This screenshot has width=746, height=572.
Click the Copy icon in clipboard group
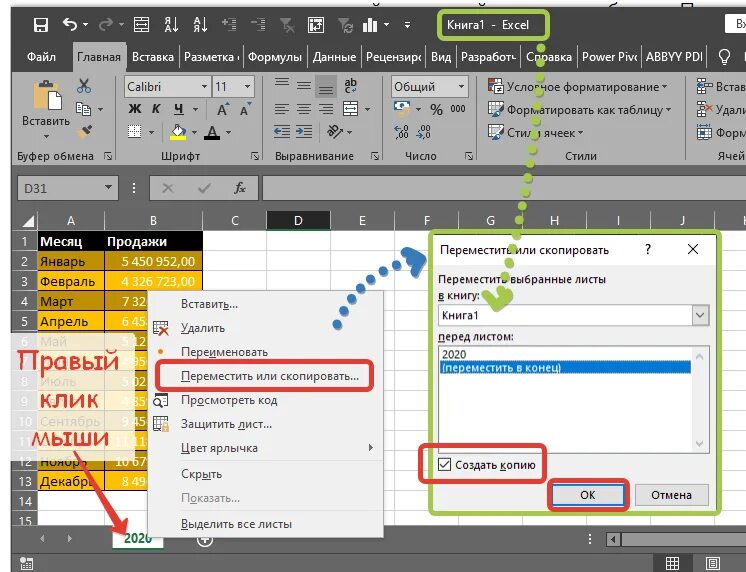coord(83,109)
